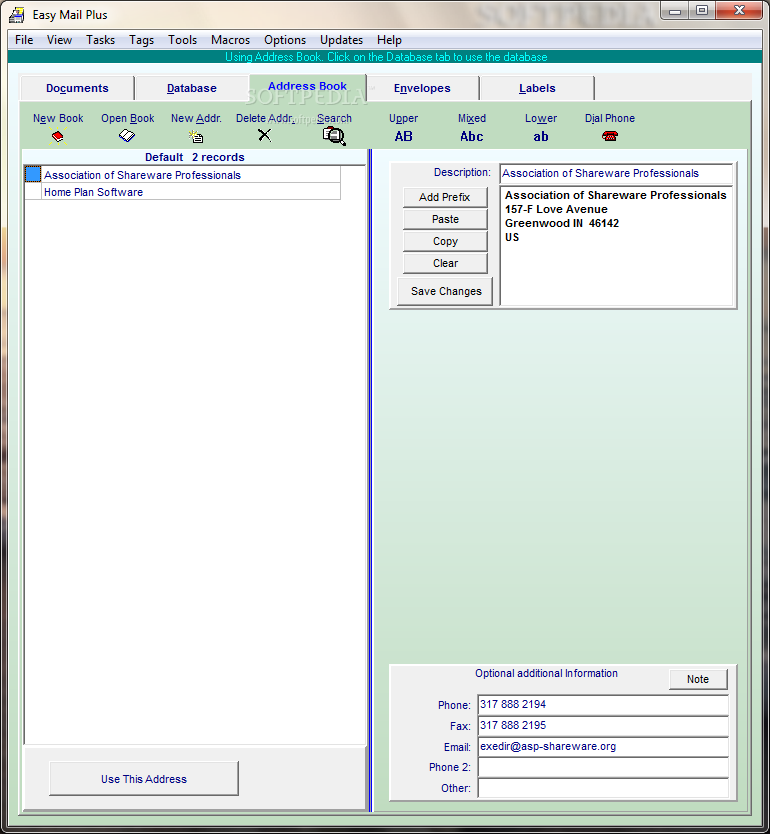Image resolution: width=770 pixels, height=834 pixels.
Task: Switch to the Labels tab
Action: [537, 88]
